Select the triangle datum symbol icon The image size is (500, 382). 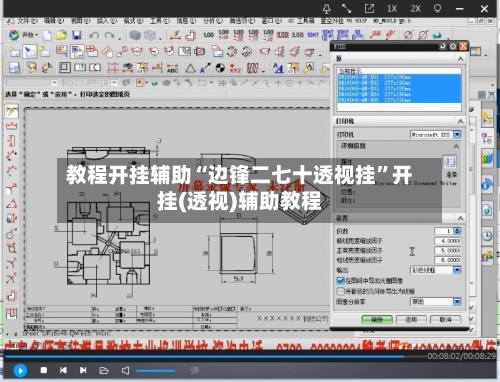[x=190, y=68]
